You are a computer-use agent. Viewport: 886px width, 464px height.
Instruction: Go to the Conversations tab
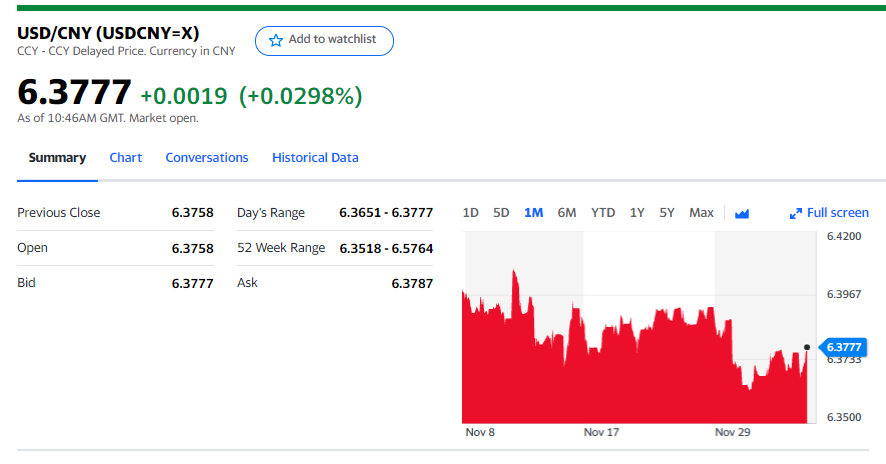207,158
